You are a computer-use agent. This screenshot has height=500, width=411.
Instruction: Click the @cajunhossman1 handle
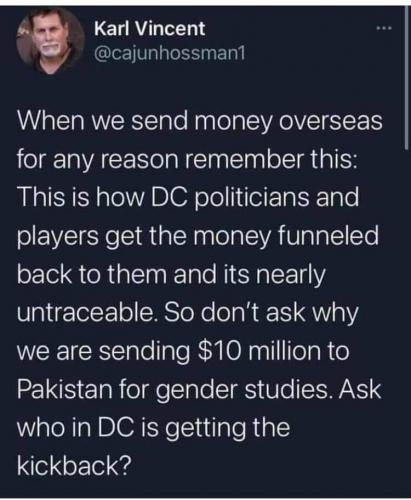tap(170, 53)
